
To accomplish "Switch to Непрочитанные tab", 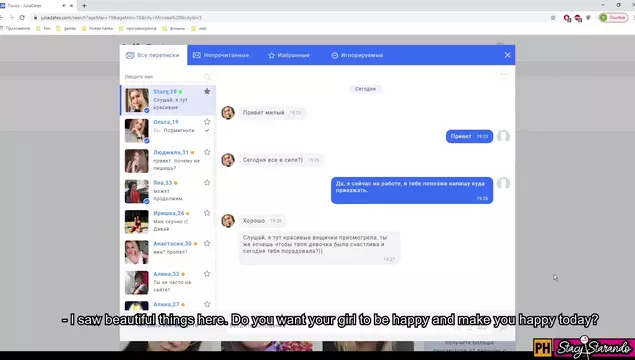I will click(221, 55).
